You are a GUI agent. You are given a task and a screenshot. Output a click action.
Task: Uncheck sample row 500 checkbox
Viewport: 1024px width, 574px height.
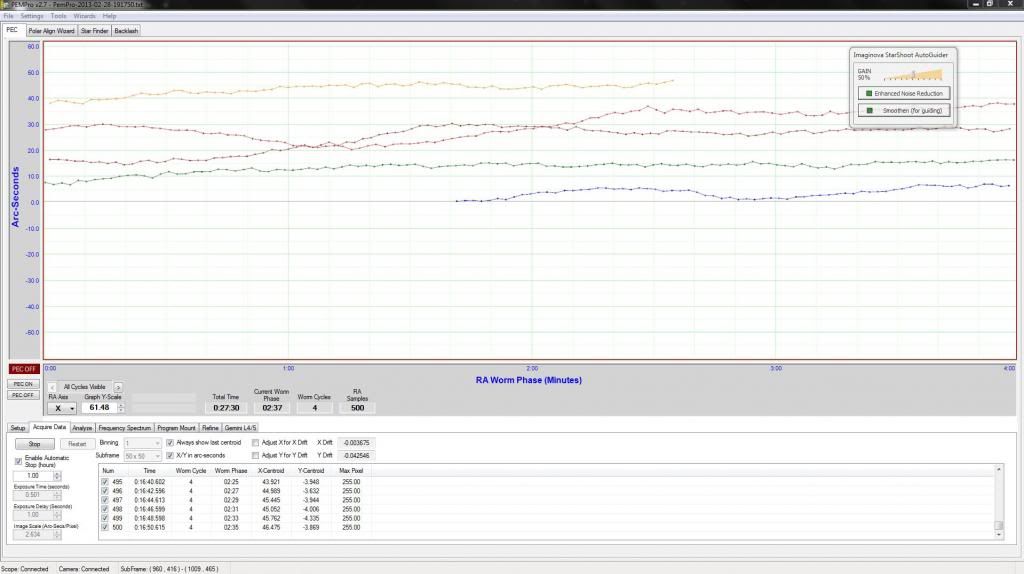104,528
